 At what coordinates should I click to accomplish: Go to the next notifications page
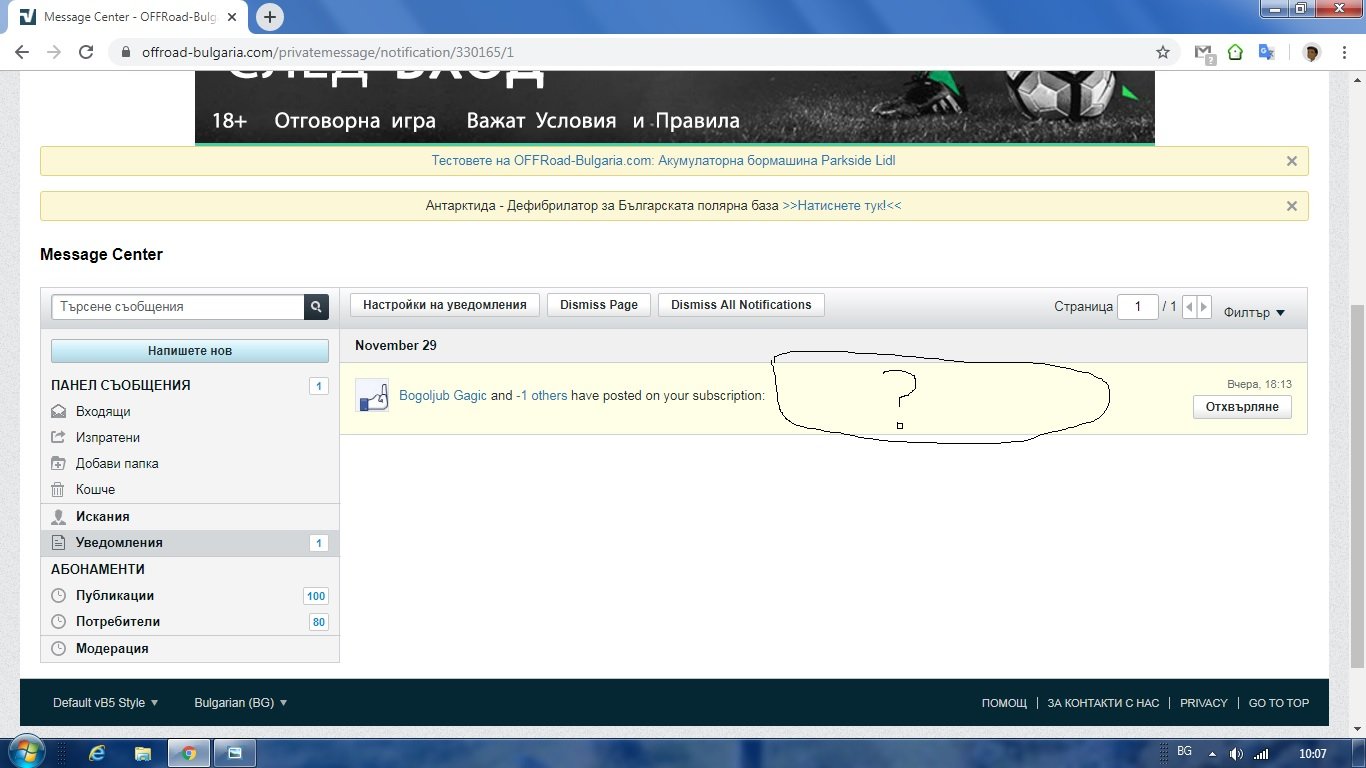pos(1204,307)
